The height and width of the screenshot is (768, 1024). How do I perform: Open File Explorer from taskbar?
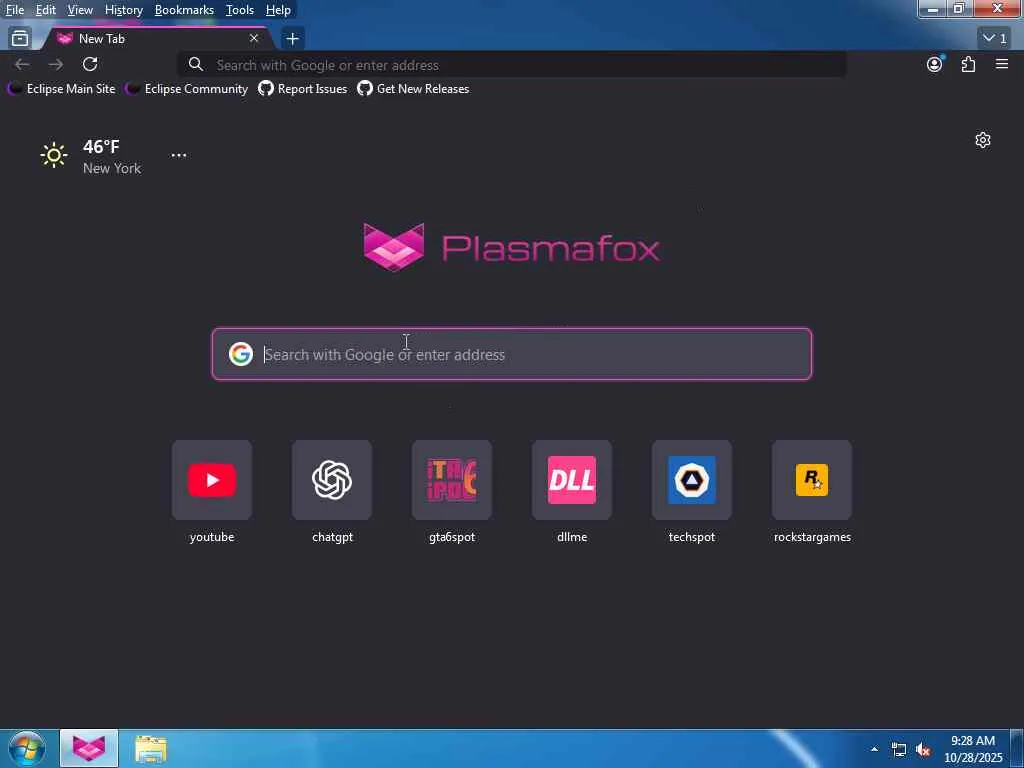(151, 748)
